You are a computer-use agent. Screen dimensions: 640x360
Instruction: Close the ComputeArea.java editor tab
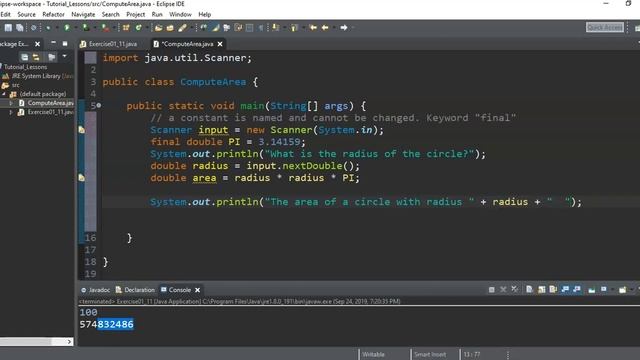220,44
